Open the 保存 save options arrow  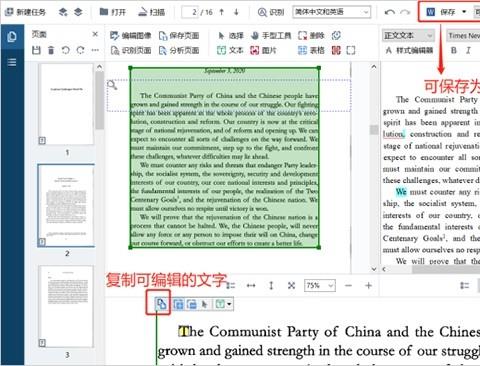pyautogui.click(x=464, y=12)
